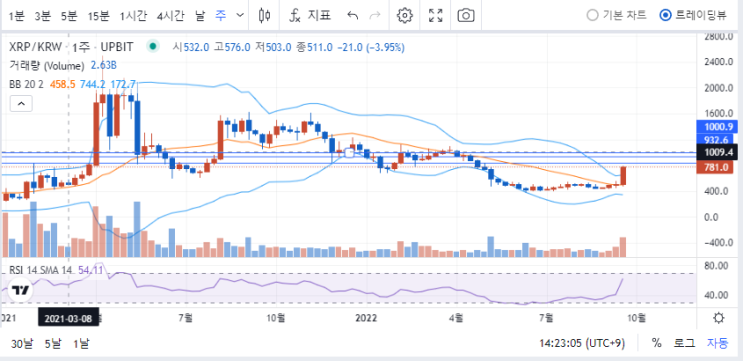
Task: Click the 2021-03-08 date label
Action: click(68, 317)
